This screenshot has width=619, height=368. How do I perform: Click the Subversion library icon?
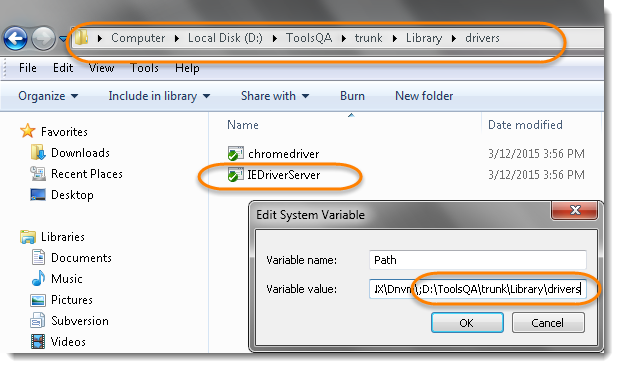38,321
